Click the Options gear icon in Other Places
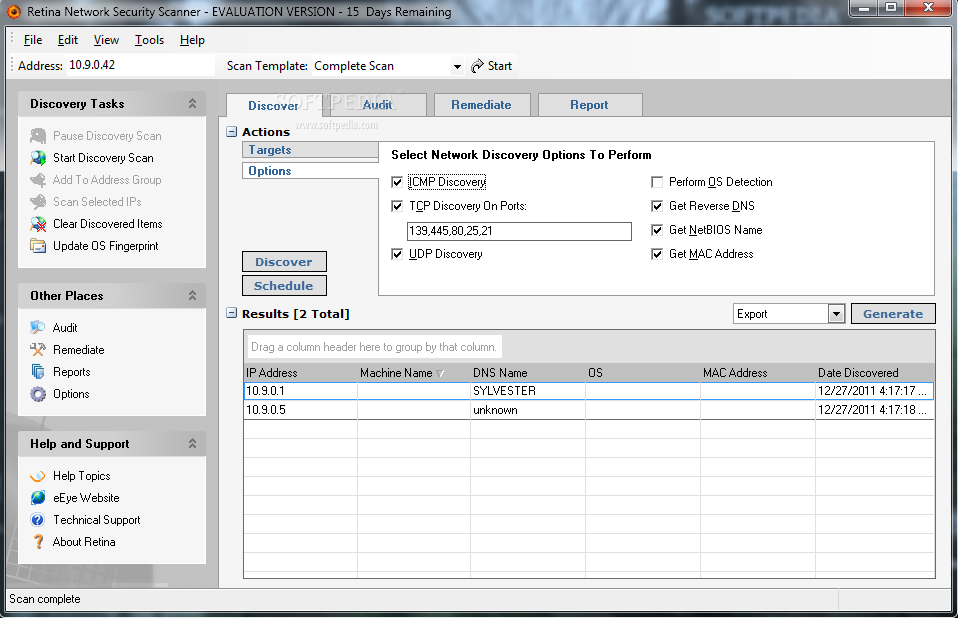 [38, 394]
